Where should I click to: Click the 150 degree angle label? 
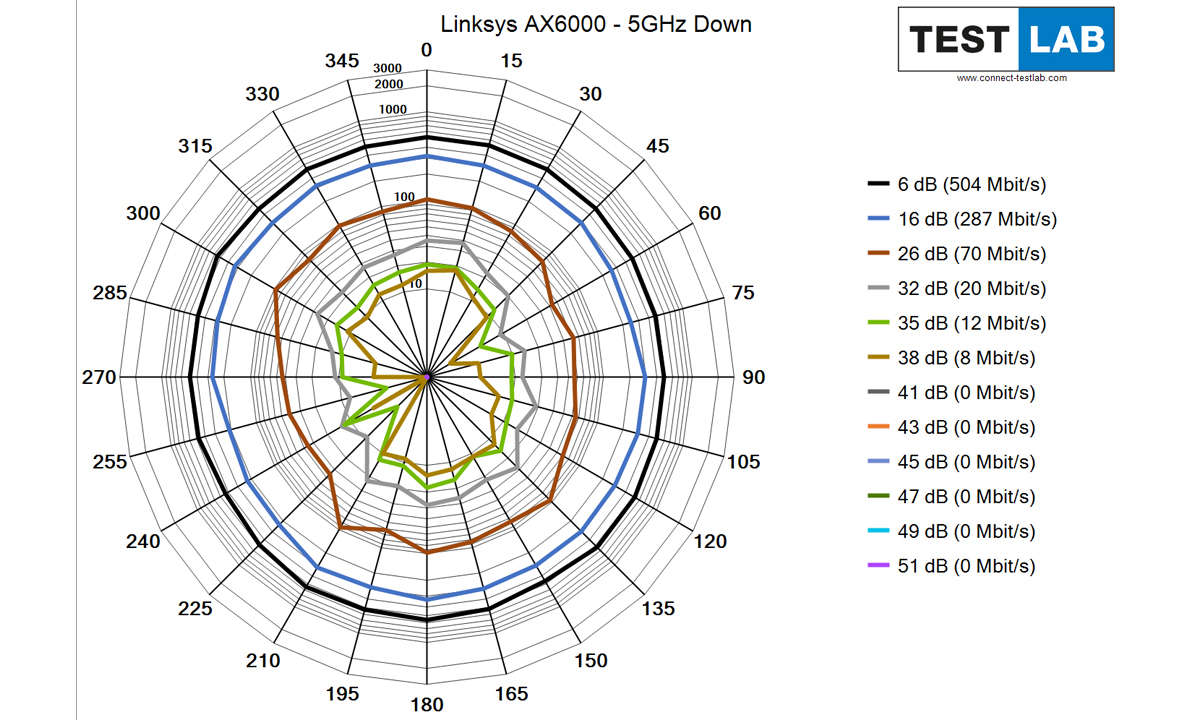click(591, 660)
